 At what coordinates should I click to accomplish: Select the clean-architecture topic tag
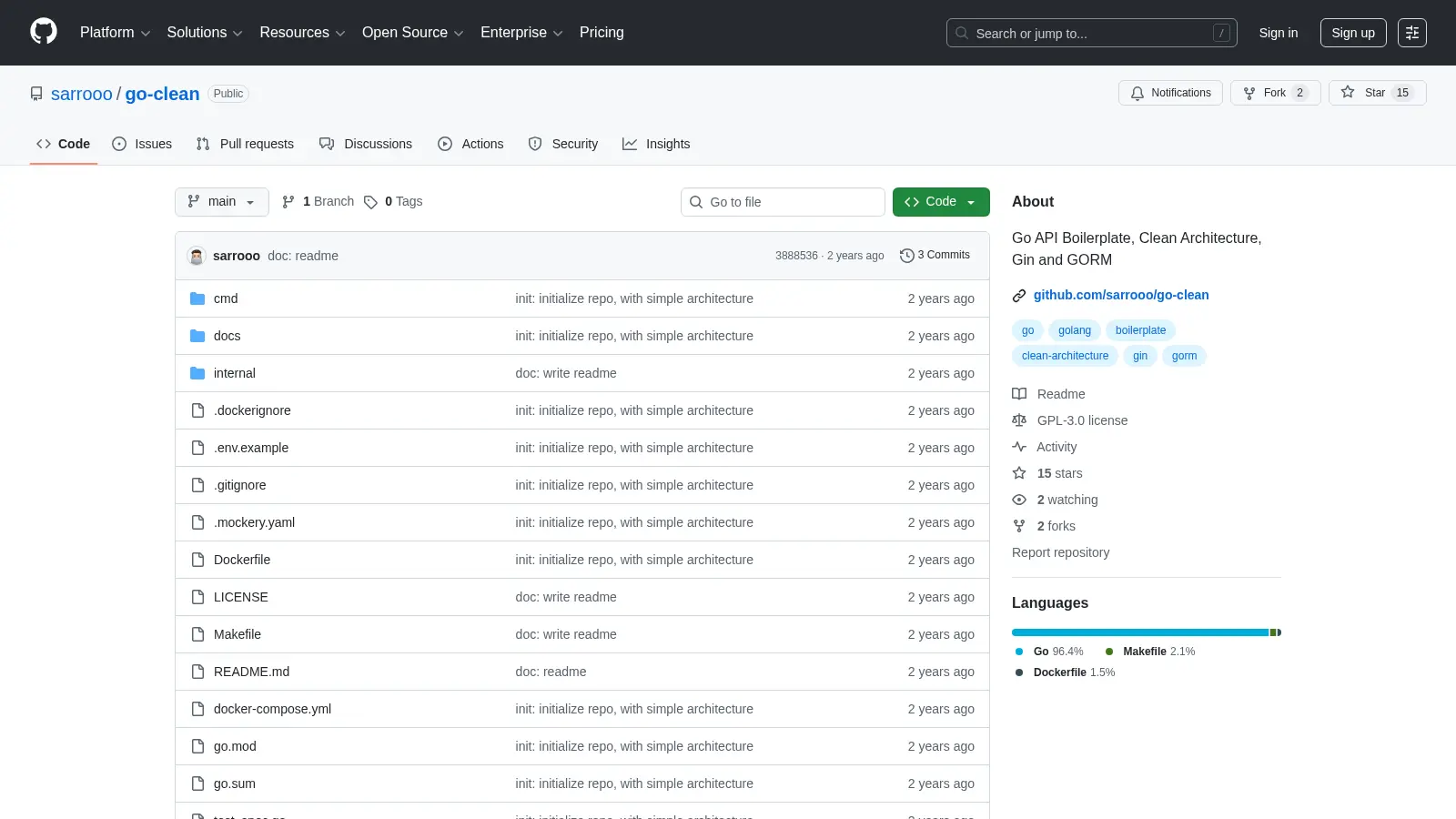pos(1065,356)
